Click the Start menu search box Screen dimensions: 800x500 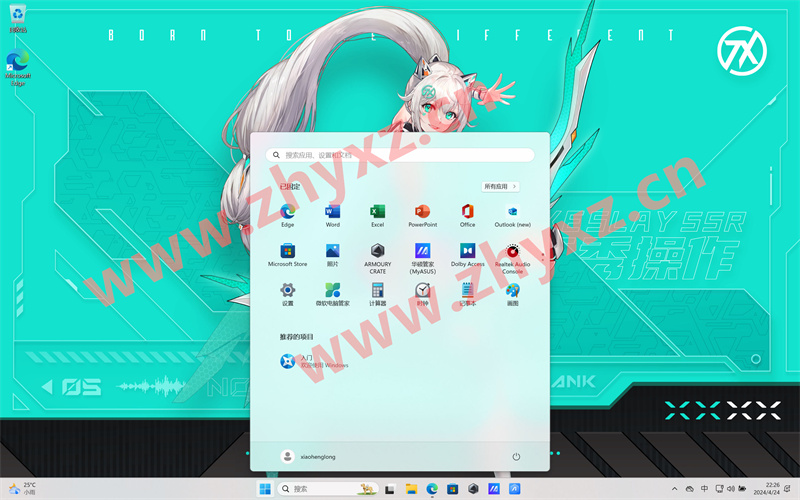(x=400, y=155)
